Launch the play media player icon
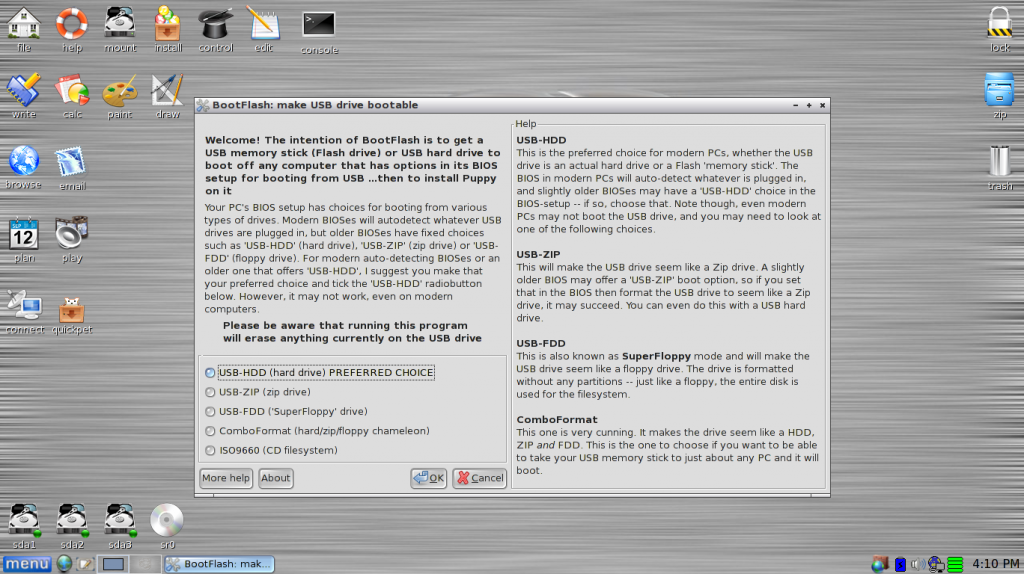This screenshot has height=574, width=1024. (72, 232)
